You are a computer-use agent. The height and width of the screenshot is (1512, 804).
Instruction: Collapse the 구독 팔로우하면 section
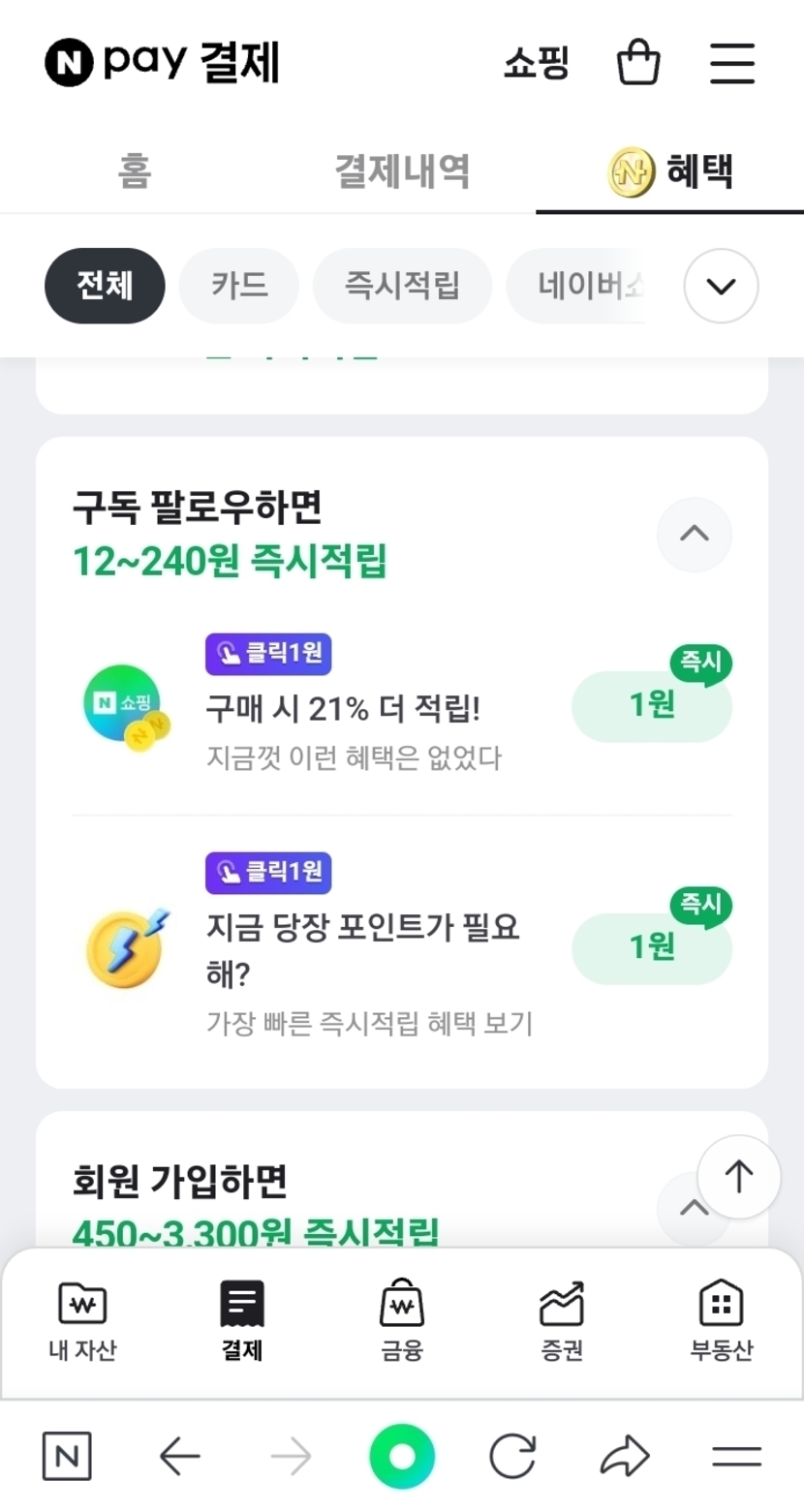click(x=694, y=534)
